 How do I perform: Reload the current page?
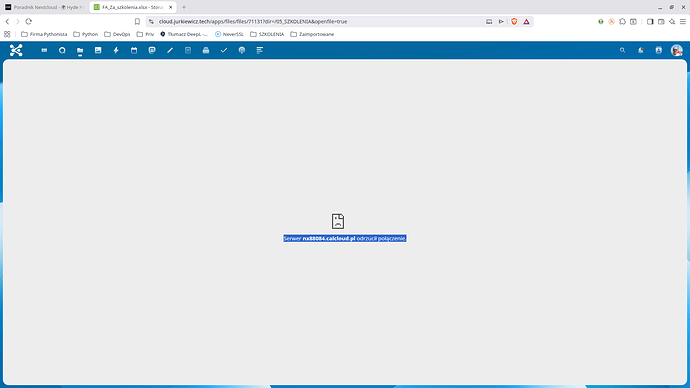pos(29,22)
